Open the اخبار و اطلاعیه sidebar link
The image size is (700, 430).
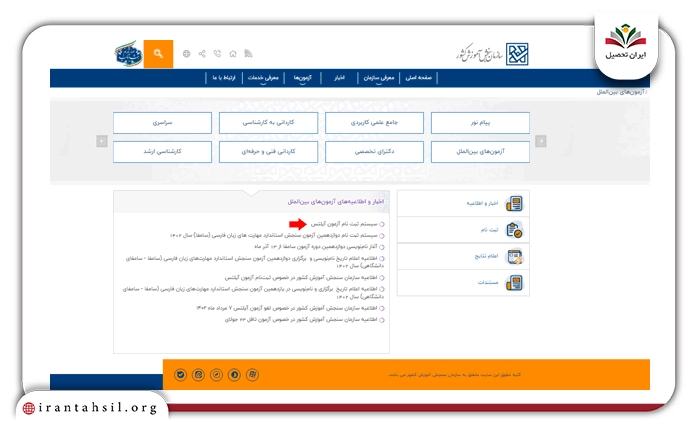pyautogui.click(x=482, y=204)
